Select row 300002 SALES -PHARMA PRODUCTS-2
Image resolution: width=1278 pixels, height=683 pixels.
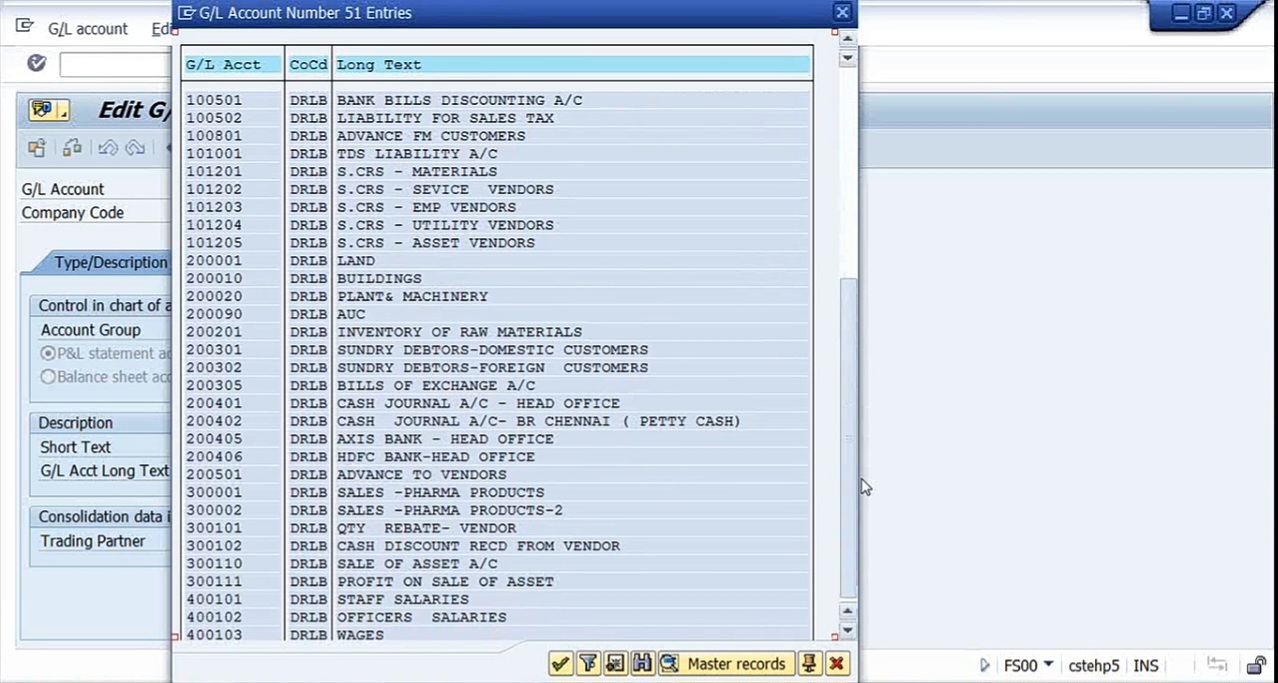pos(497,511)
